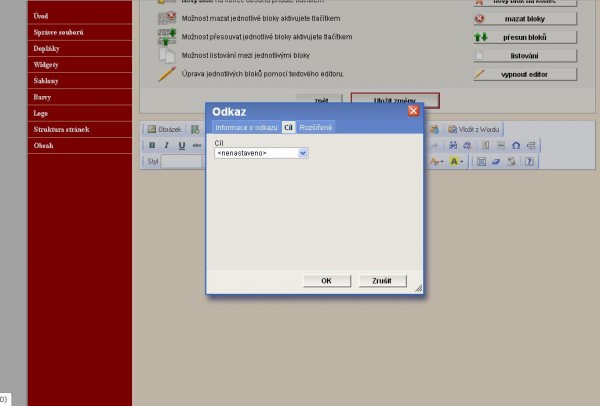Insert special character with omega icon
Viewport: 600px width, 406px height.
coord(515,145)
